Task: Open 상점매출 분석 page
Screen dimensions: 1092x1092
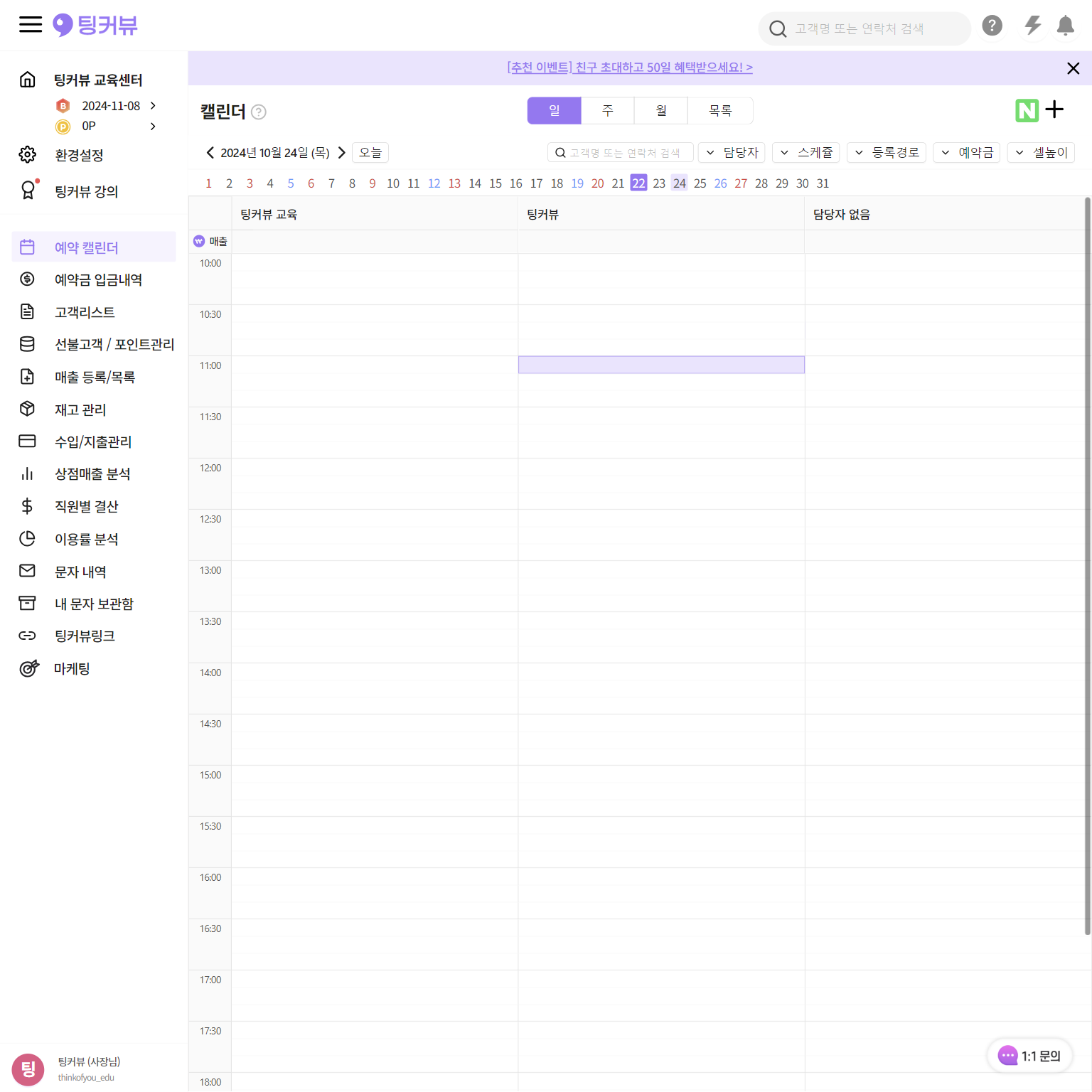Action: pyautogui.click(x=94, y=474)
